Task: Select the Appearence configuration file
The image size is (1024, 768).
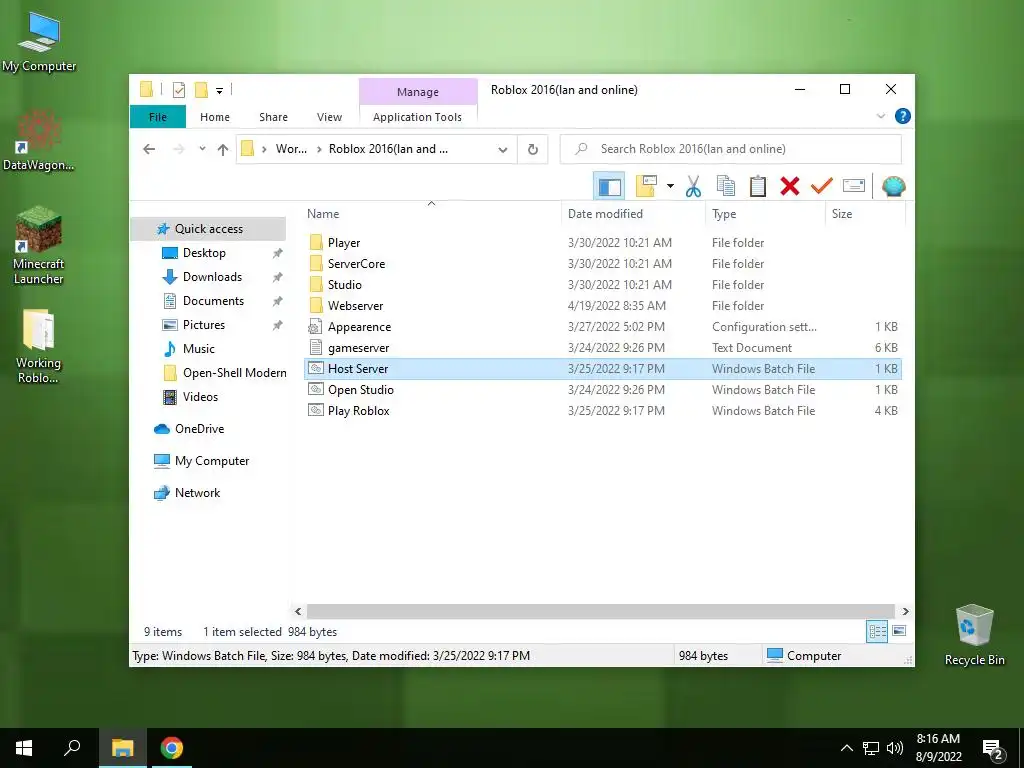Action: point(602,327)
